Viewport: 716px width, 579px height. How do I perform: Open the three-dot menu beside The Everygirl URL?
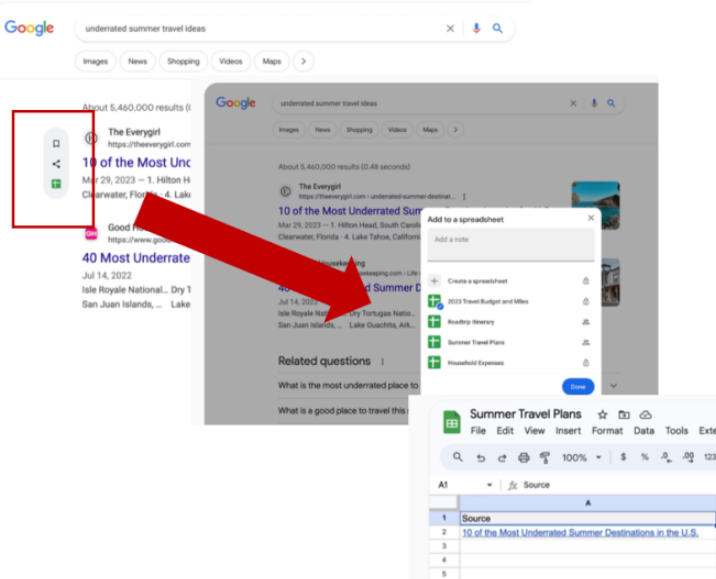click(464, 196)
